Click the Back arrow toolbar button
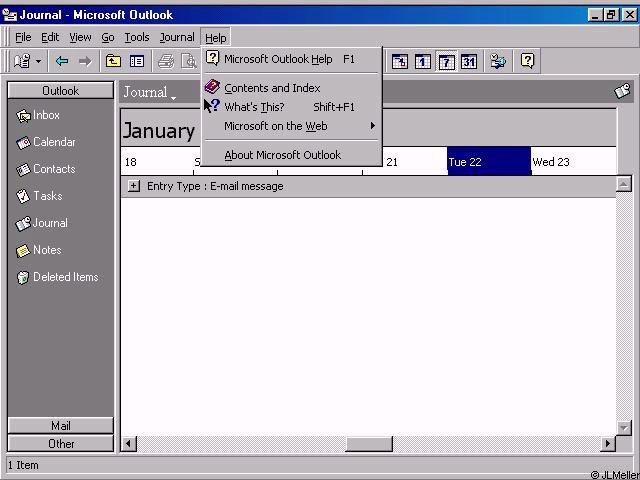Viewport: 640px width, 480px height. pos(62,61)
